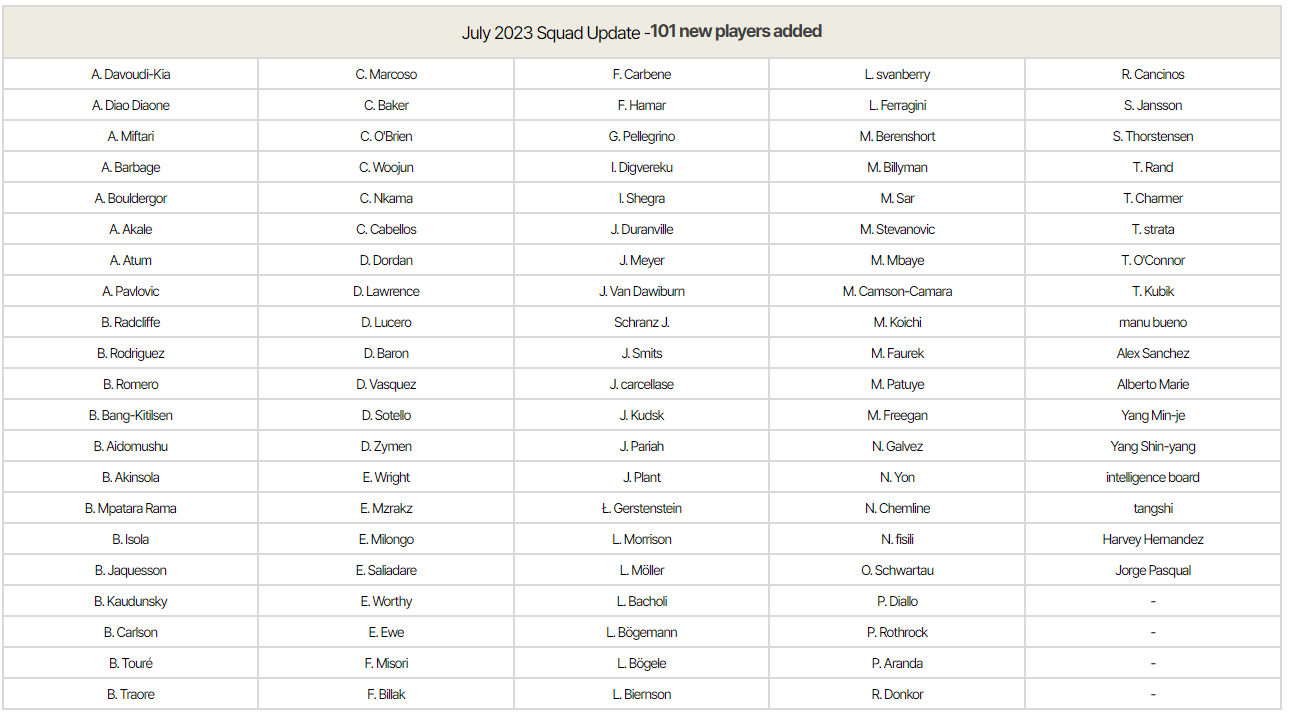
Task: Select Harvey Hernandez in last column
Action: coord(1153,540)
